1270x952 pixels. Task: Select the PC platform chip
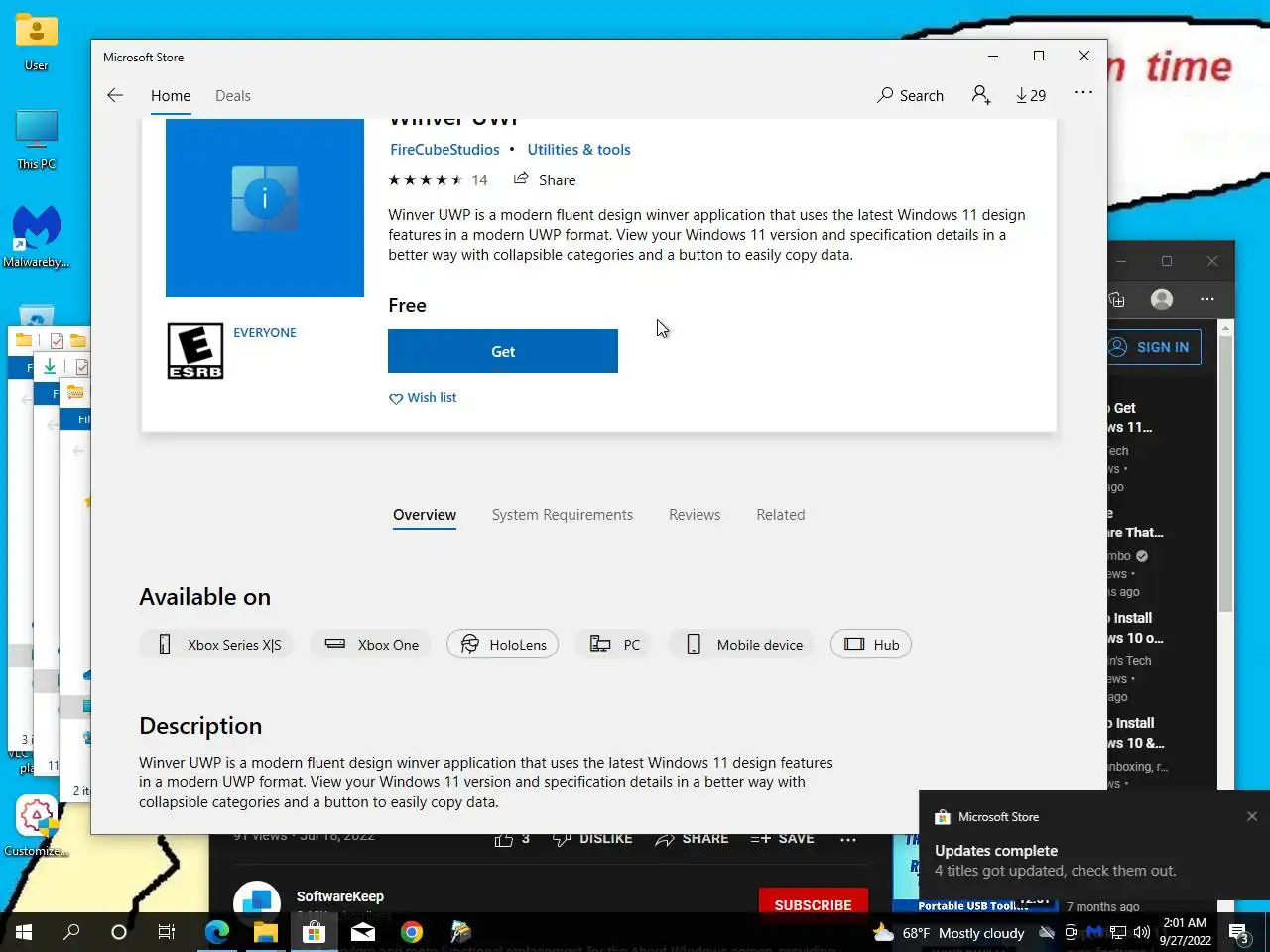[615, 645]
